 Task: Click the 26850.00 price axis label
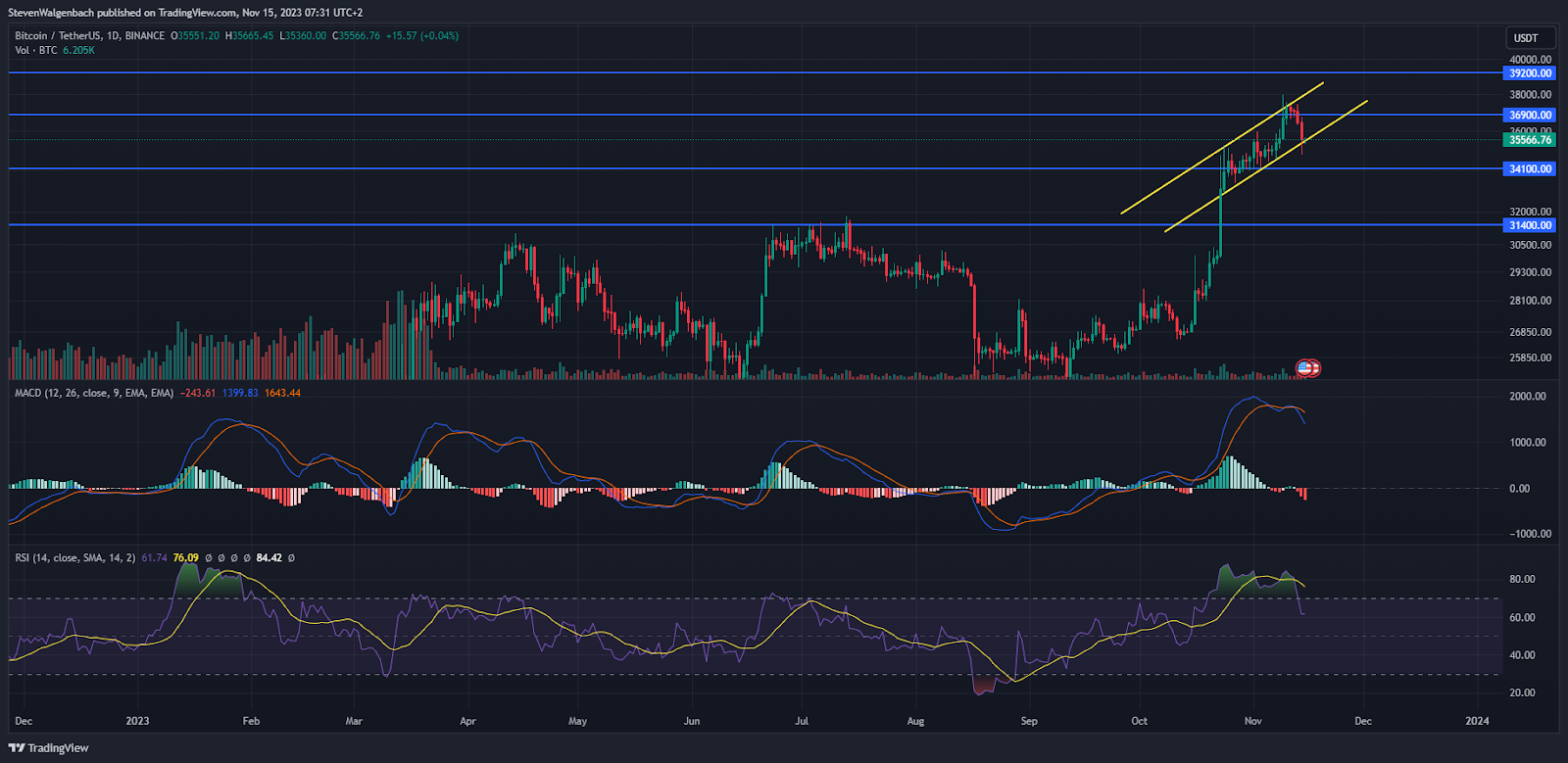(x=1530, y=332)
